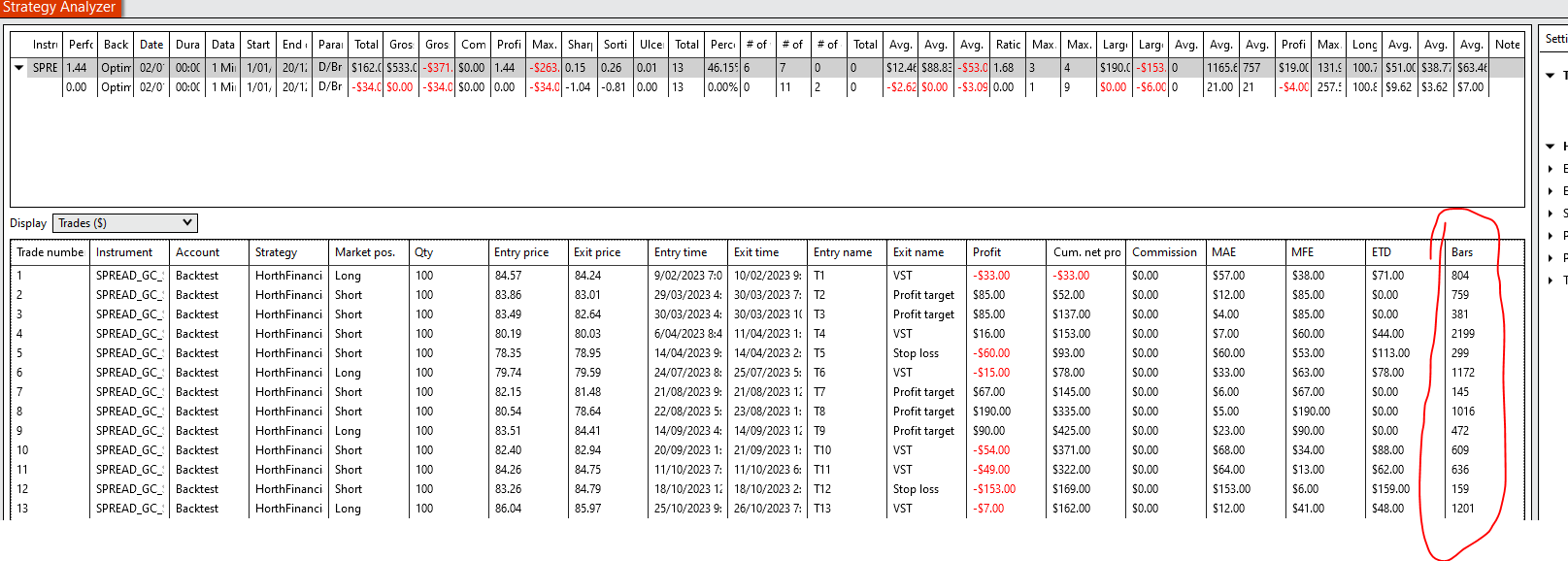The image size is (1568, 561).
Task: Click the Long market position of trade 9
Action: pos(348,431)
